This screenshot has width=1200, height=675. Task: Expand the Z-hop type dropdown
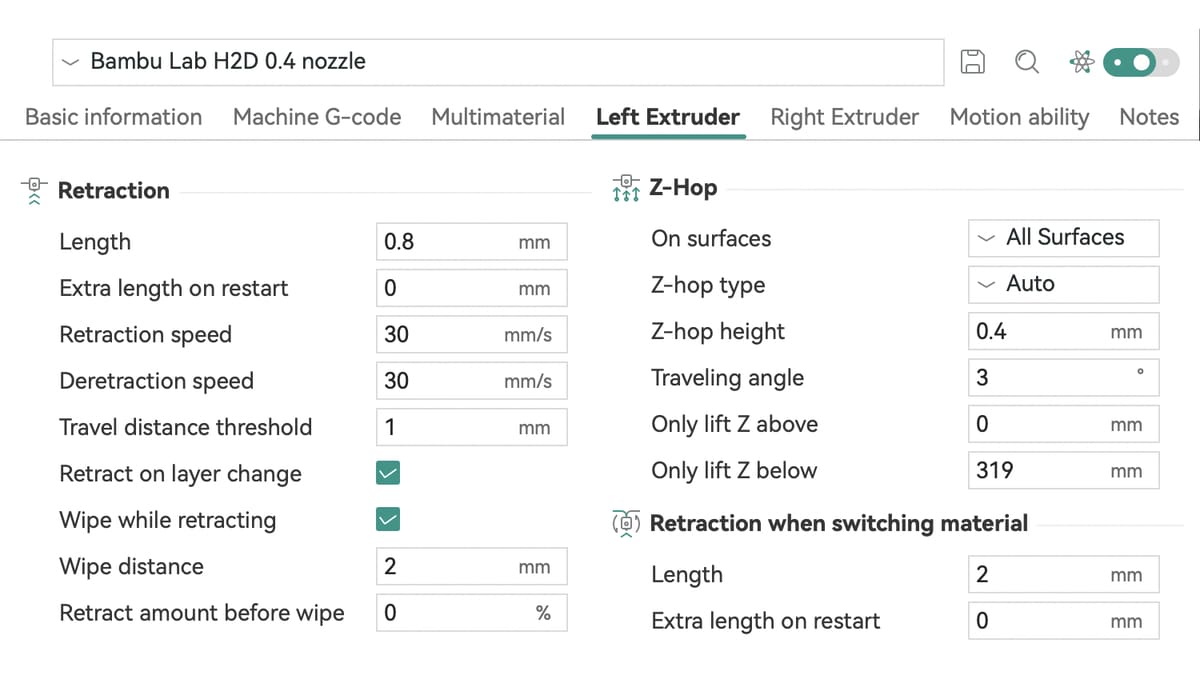pyautogui.click(x=1064, y=284)
